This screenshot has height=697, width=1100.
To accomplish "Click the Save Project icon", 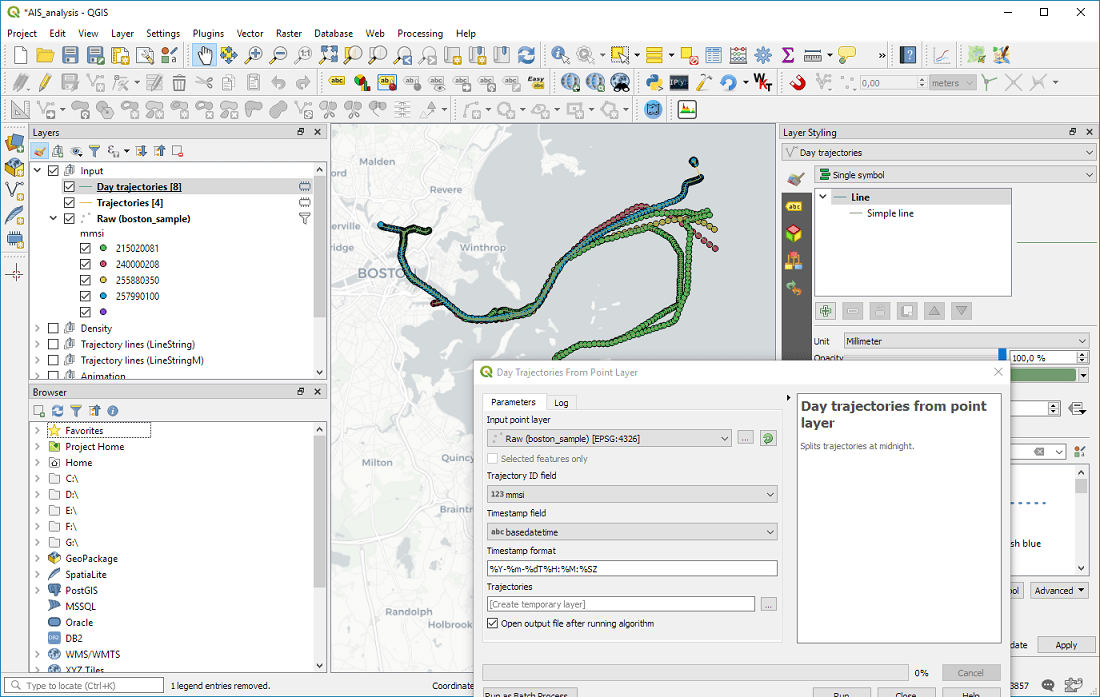I will (x=70, y=55).
